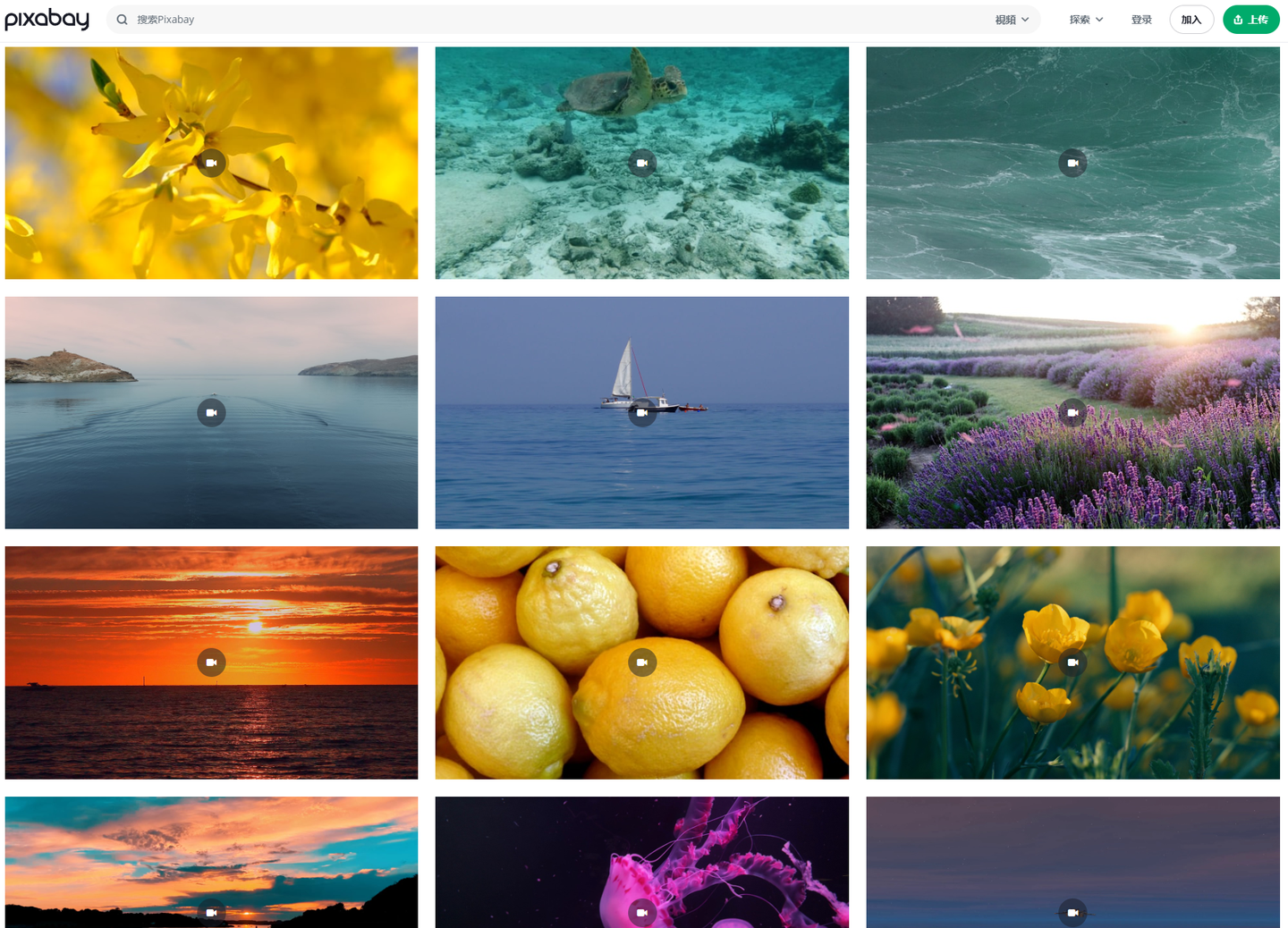Click the green 上传 upload button
Screen dimensions: 1288x928
(x=1251, y=20)
